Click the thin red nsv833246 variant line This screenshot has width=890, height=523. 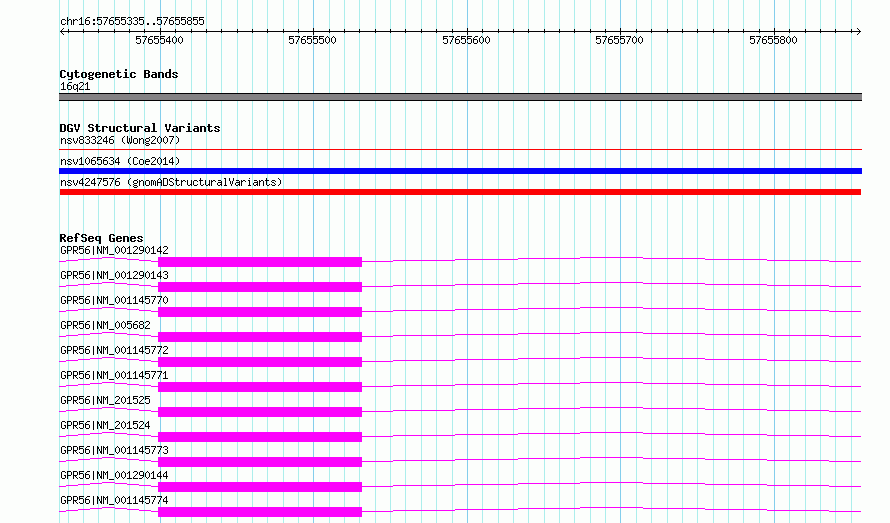460,149
